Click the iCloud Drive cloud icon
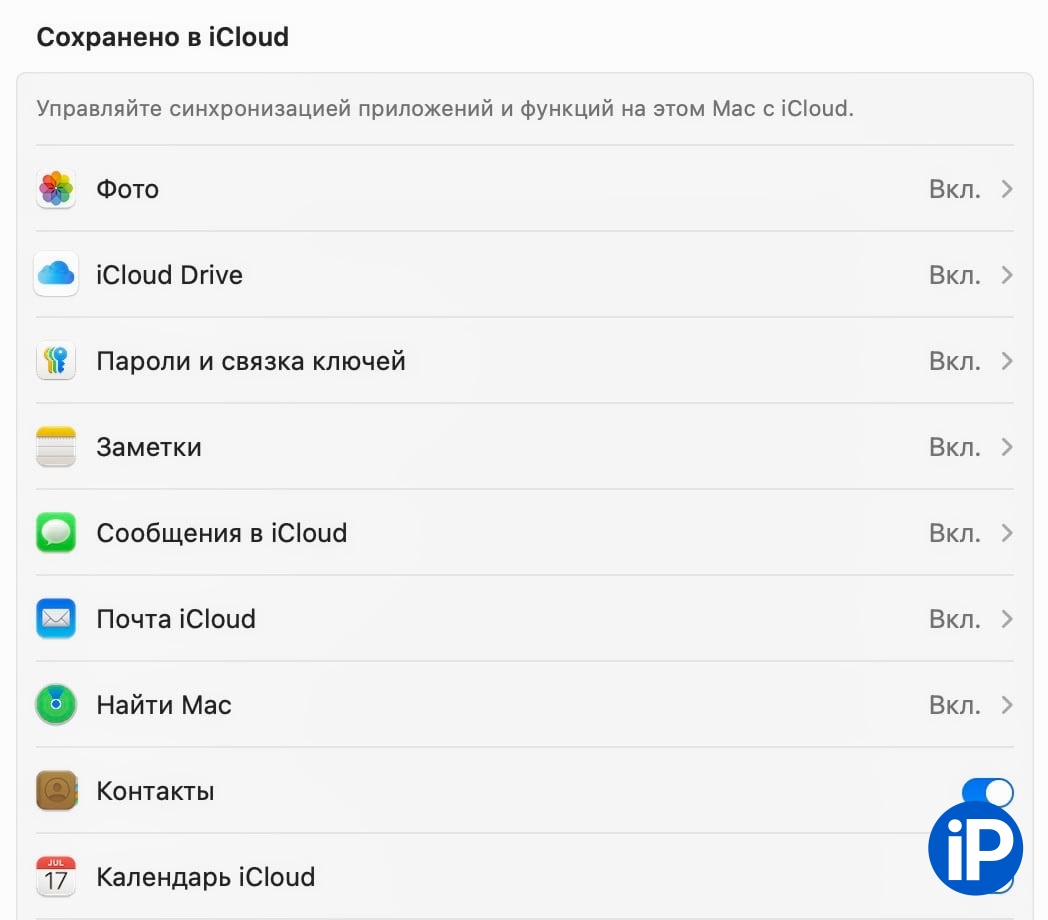1048x920 pixels. 56,275
